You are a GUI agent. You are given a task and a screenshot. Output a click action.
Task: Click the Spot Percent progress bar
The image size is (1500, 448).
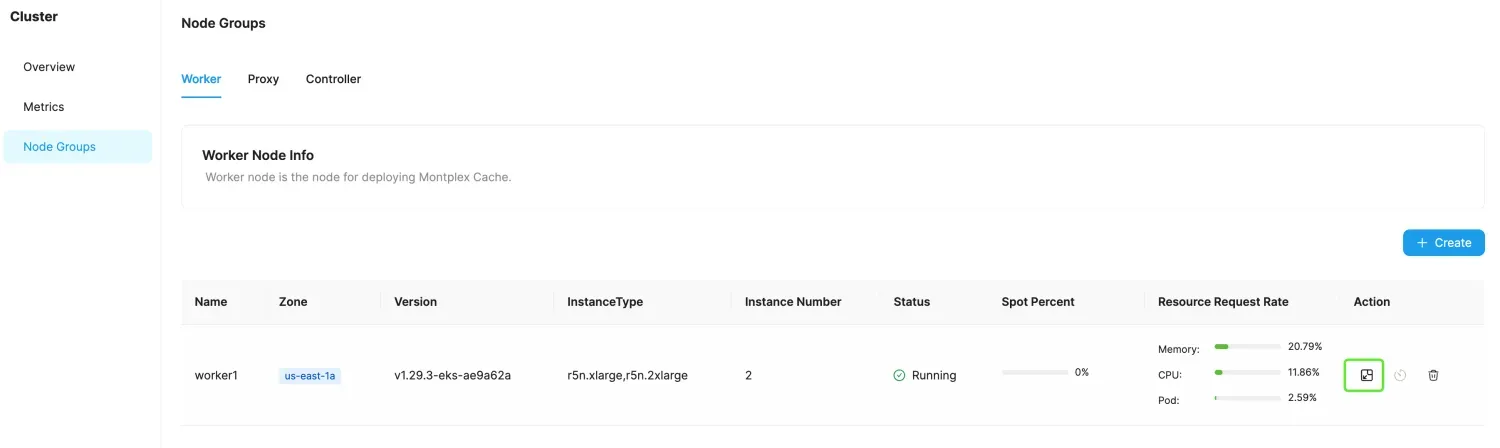(x=1035, y=372)
